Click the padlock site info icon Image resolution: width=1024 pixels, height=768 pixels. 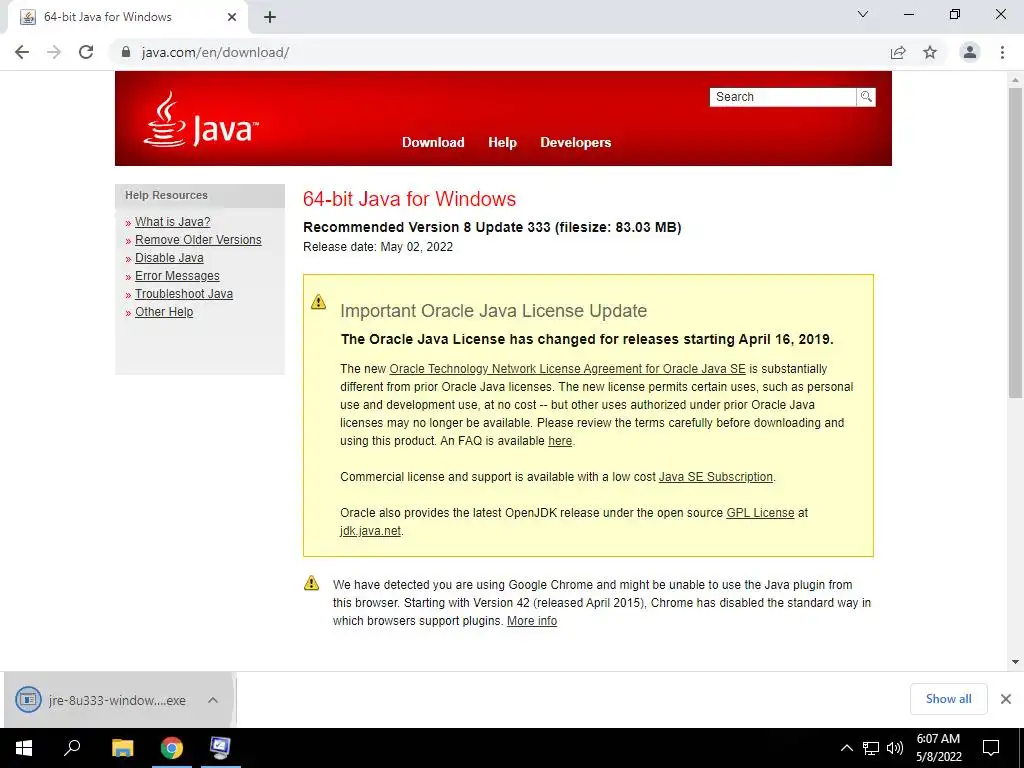pos(127,52)
